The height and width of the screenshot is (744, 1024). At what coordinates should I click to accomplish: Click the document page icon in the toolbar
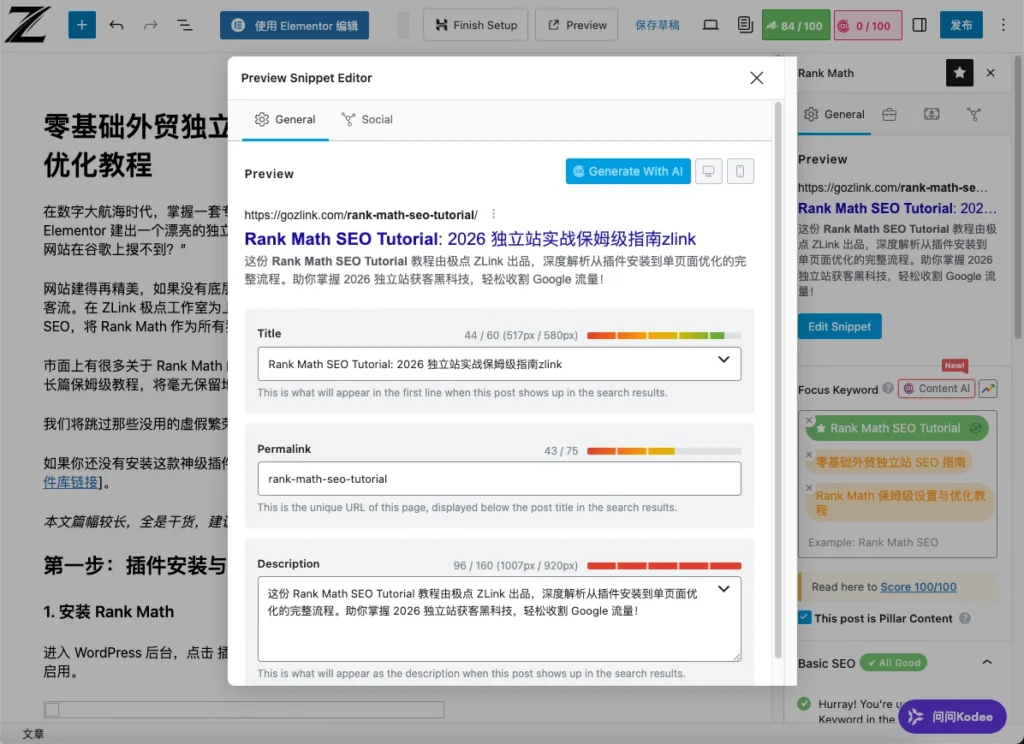(745, 25)
